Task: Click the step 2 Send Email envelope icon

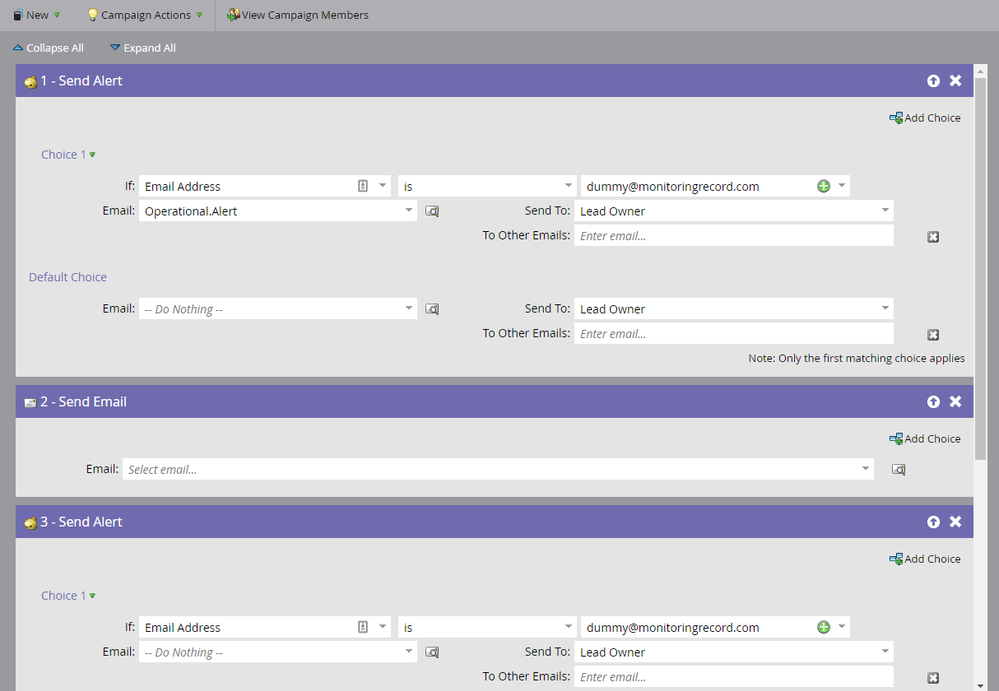Action: (x=30, y=402)
